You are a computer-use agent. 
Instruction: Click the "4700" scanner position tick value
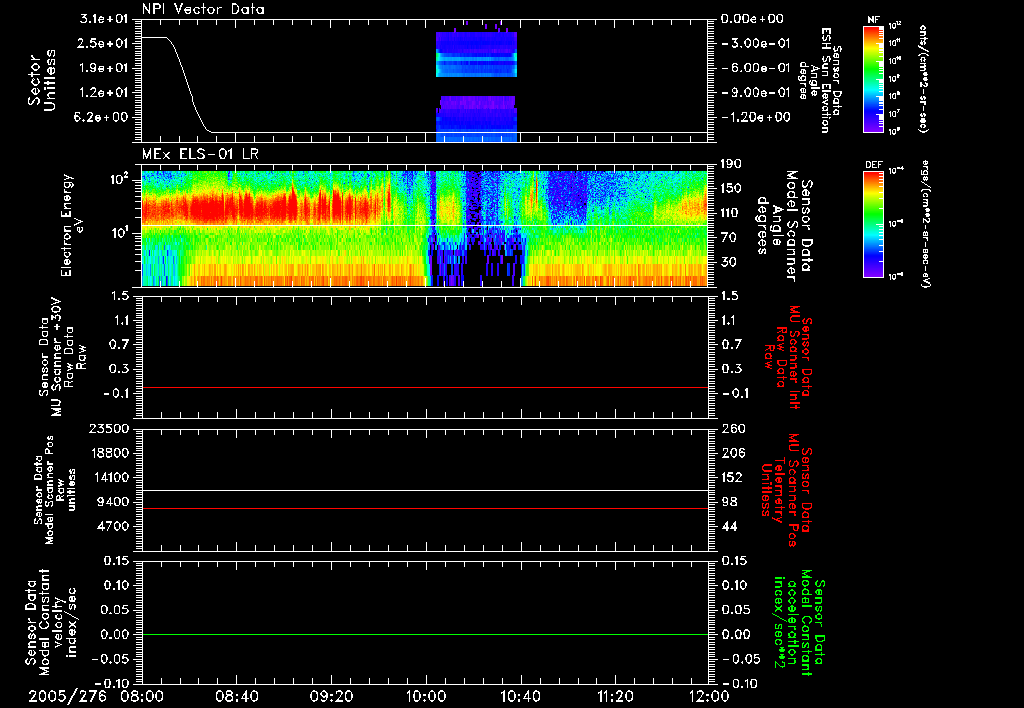point(114,526)
